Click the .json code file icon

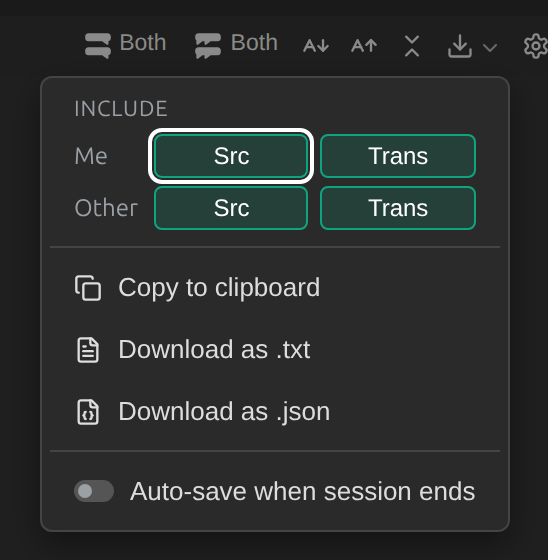point(88,412)
